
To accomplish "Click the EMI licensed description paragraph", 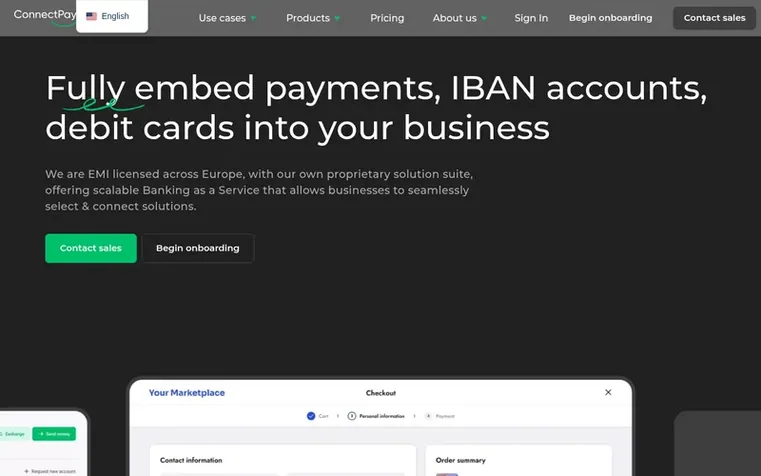I will (x=259, y=190).
